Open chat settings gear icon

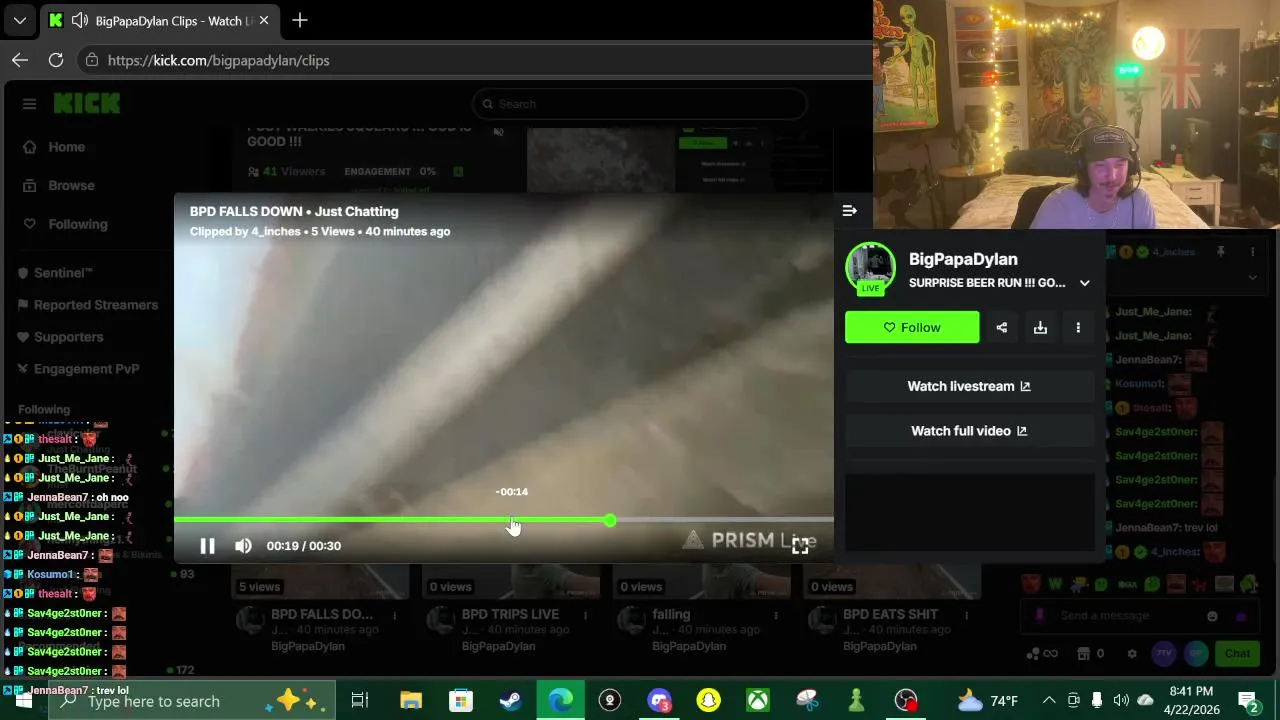pos(1132,654)
